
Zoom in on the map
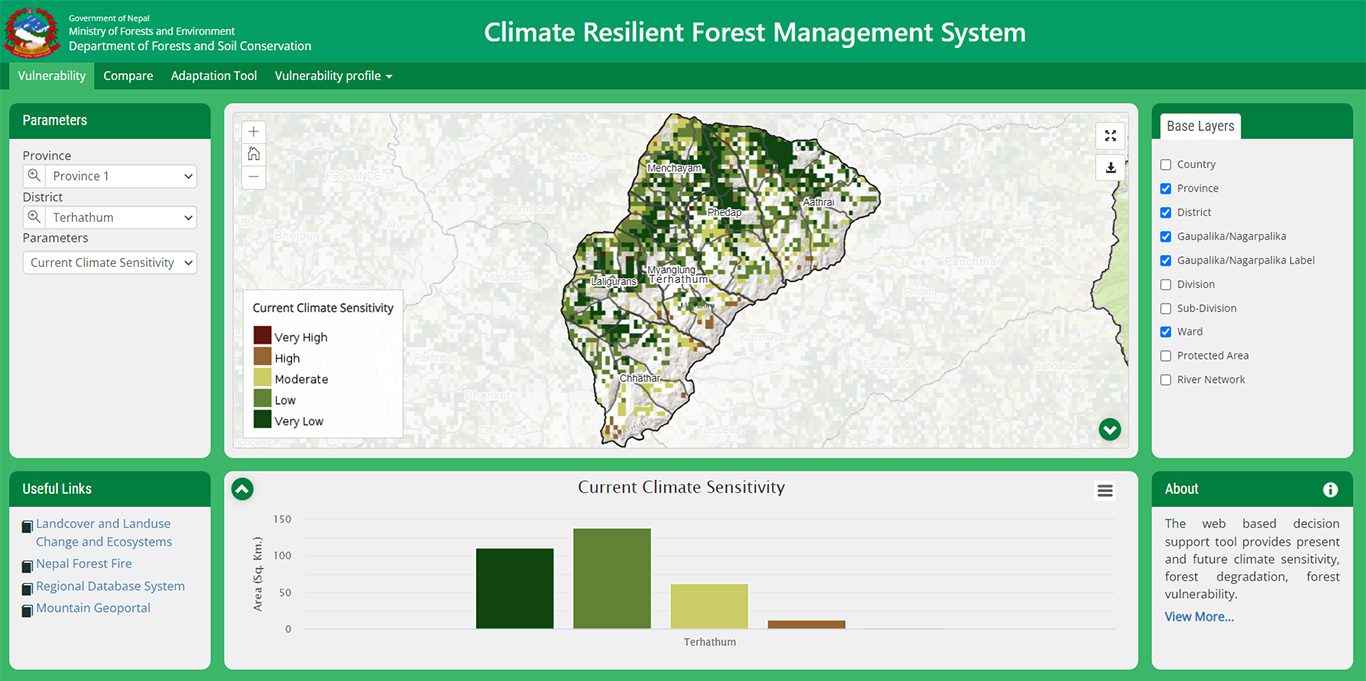coord(254,131)
